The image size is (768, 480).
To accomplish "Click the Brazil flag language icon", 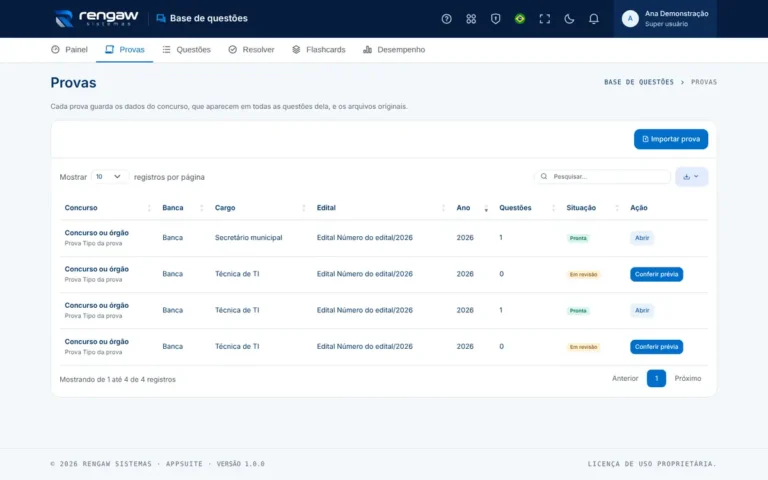I will (520, 19).
